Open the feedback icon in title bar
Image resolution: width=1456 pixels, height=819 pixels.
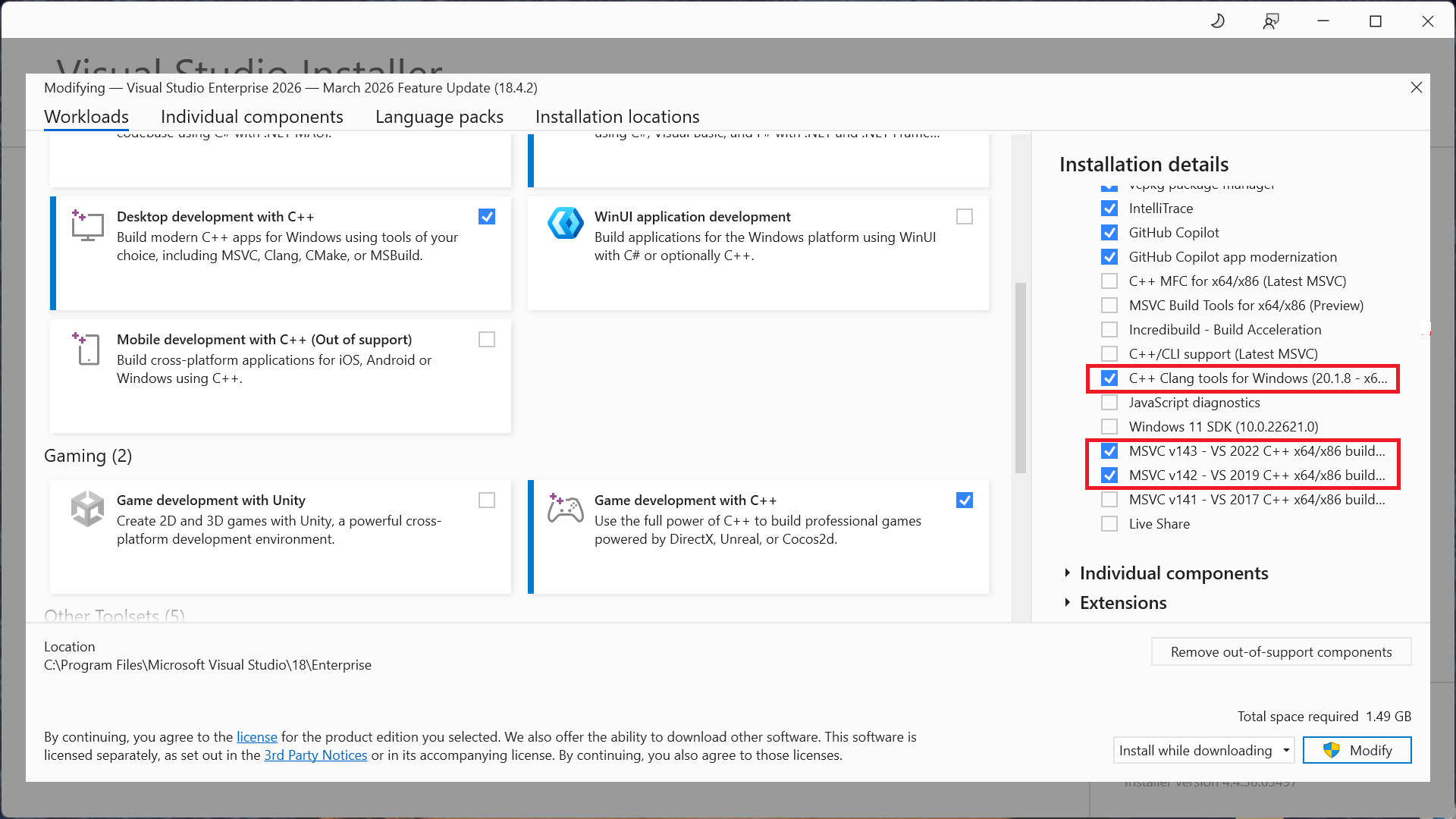coord(1271,21)
